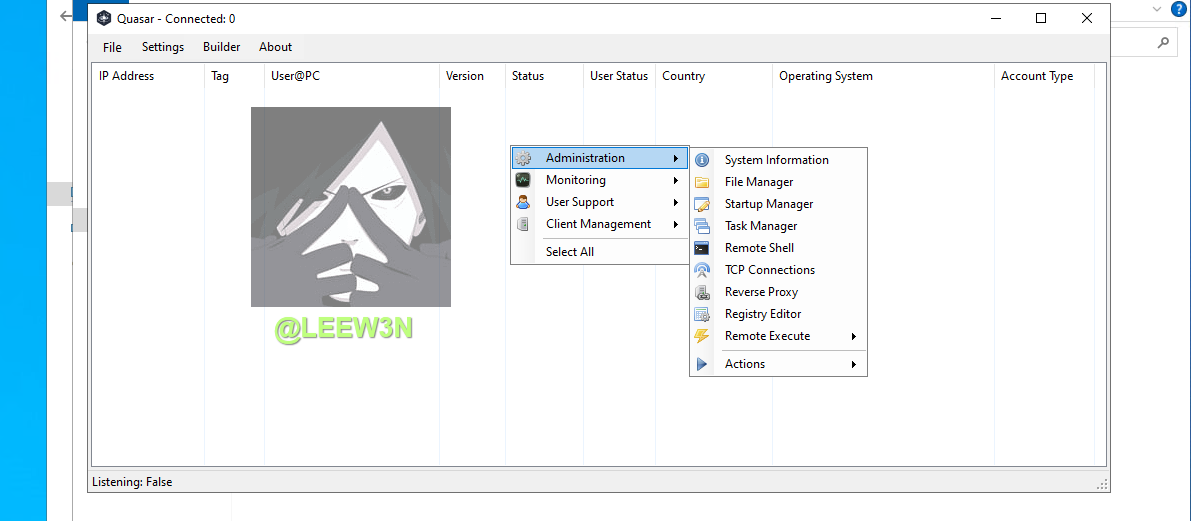Viewport: 1191px width, 521px height.
Task: Open the File menu
Action: [112, 47]
